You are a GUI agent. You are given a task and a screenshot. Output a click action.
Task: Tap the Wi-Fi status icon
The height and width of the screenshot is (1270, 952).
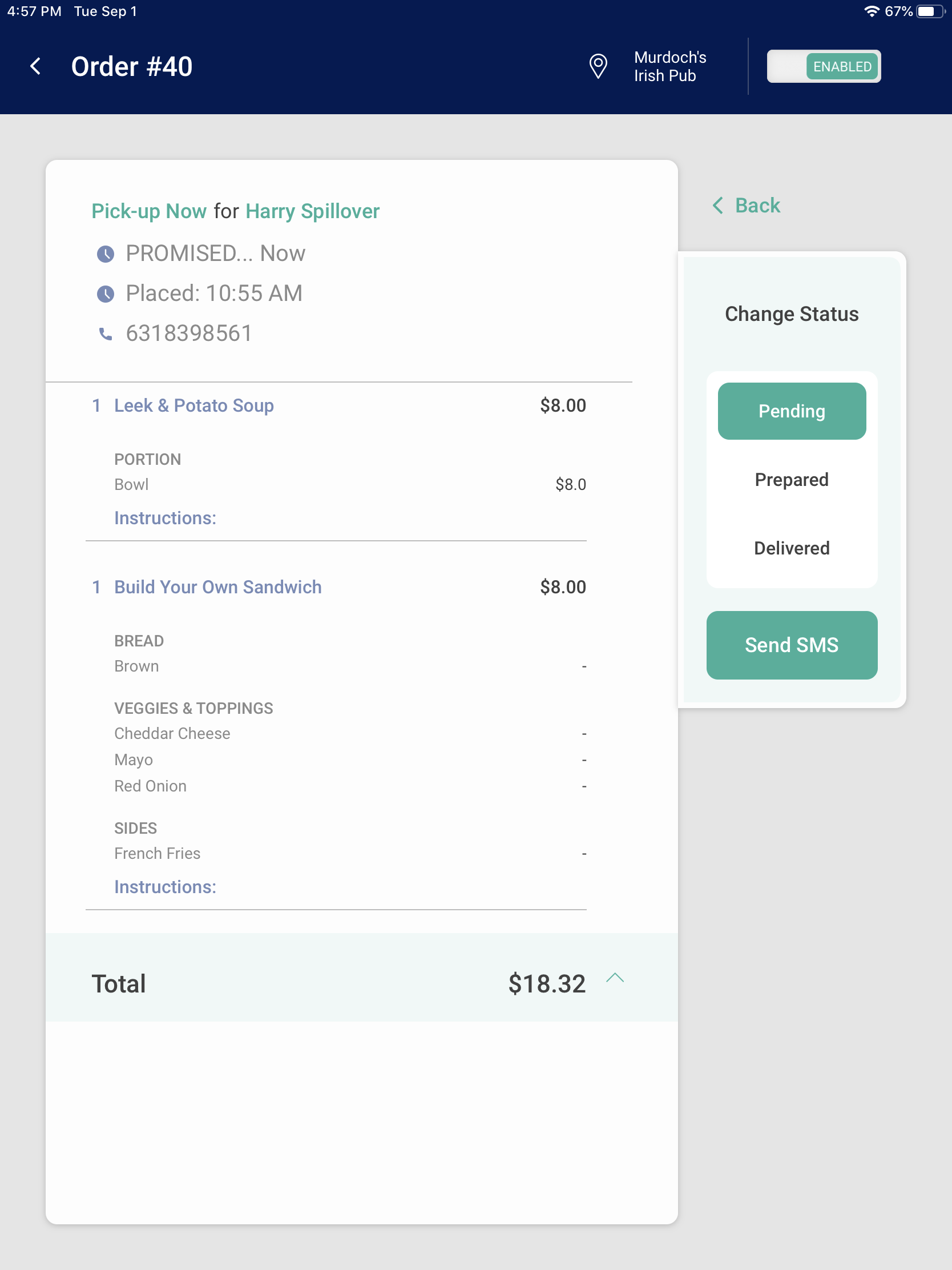(871, 11)
